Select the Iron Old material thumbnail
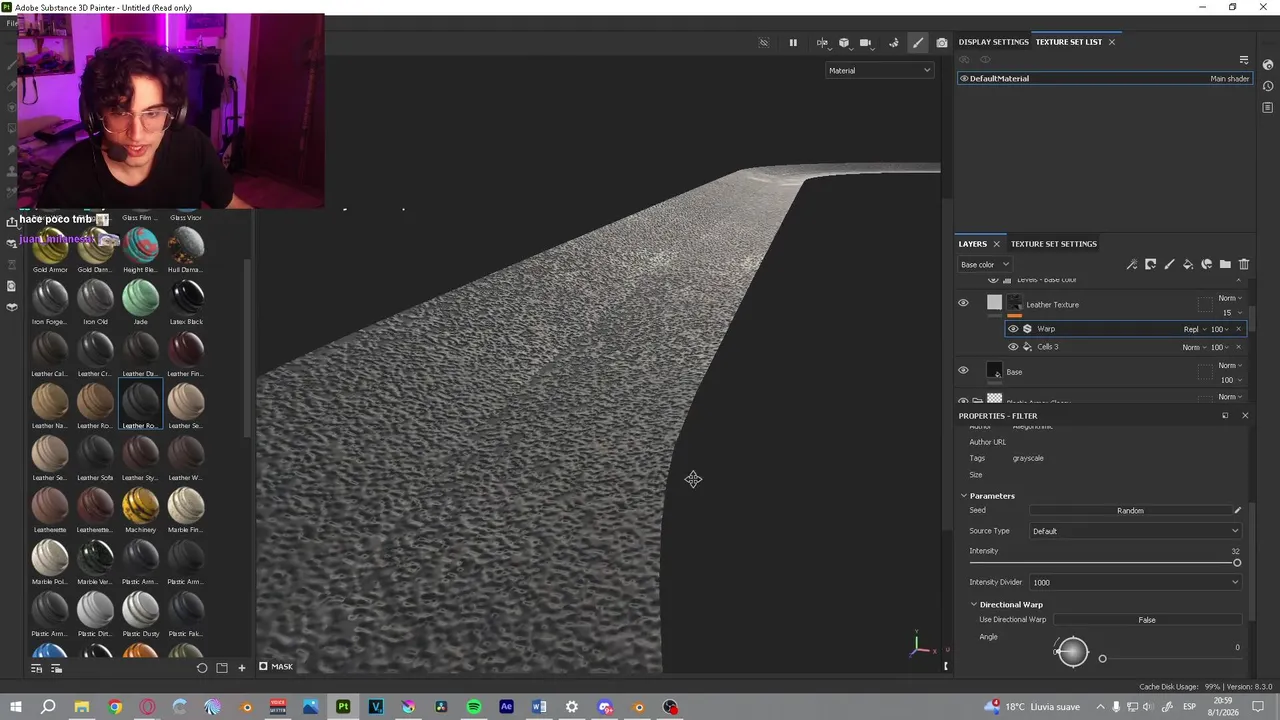Image resolution: width=1280 pixels, height=720 pixels. tap(95, 296)
